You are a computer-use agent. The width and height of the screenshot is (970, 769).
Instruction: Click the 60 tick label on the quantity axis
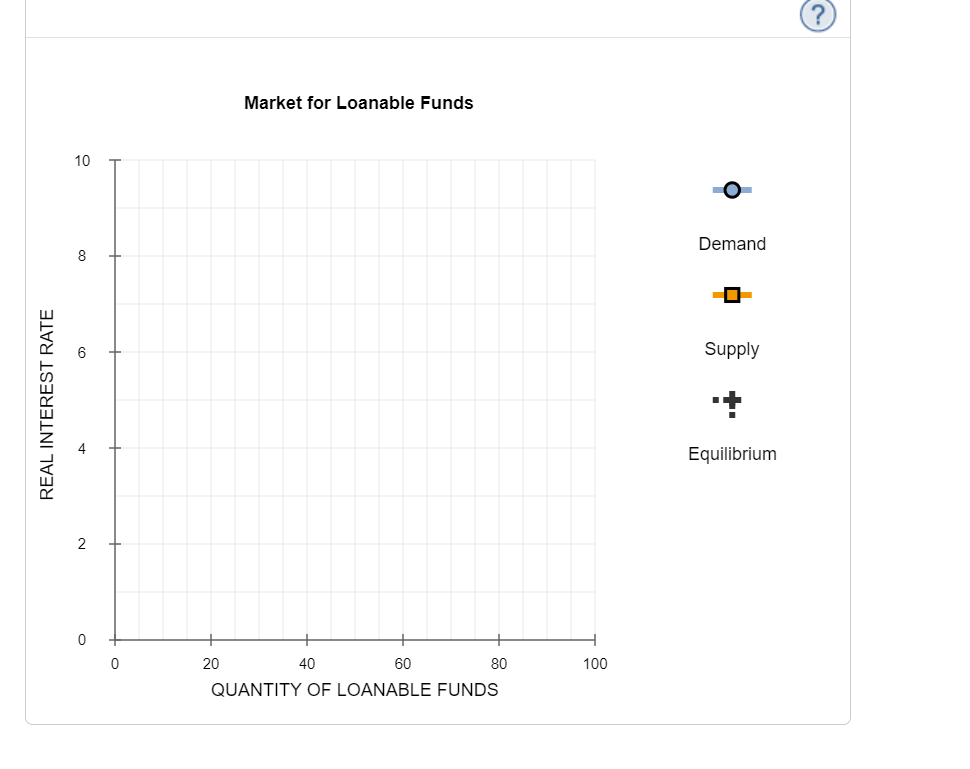(x=403, y=664)
